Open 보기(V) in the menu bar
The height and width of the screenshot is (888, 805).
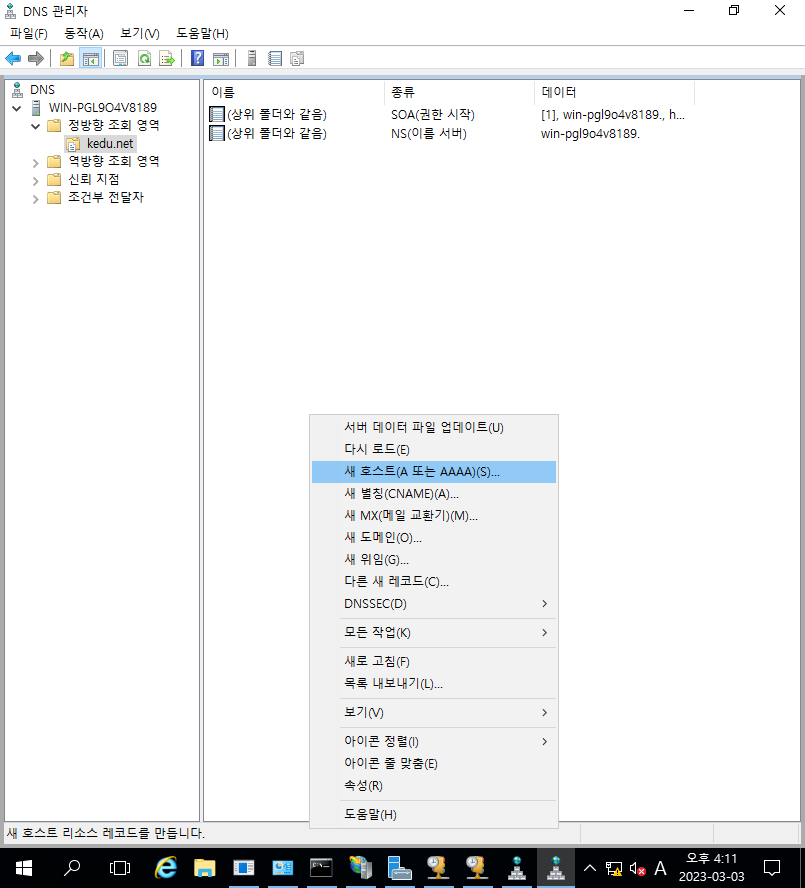click(140, 33)
